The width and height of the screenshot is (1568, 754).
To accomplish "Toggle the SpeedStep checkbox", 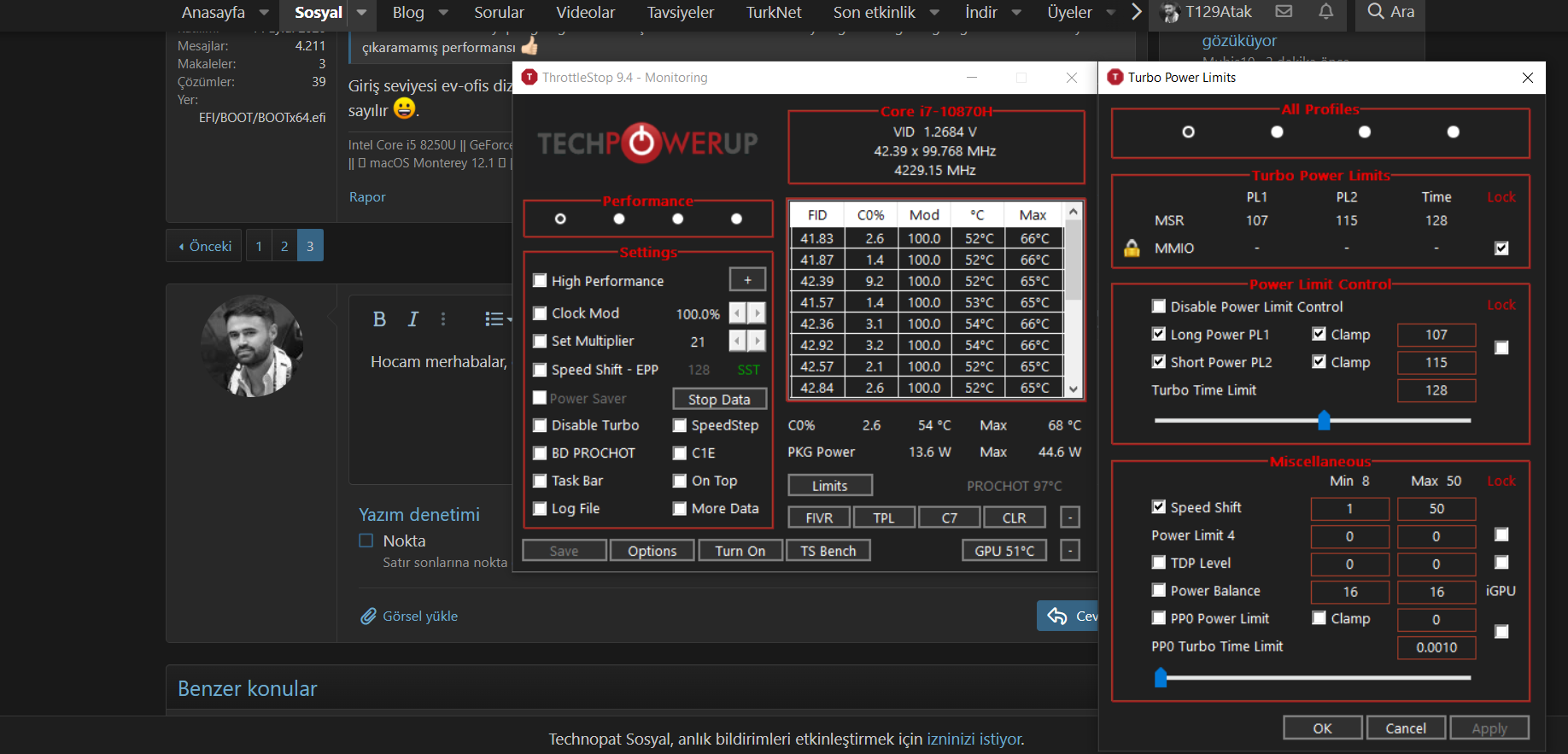I will tap(680, 425).
